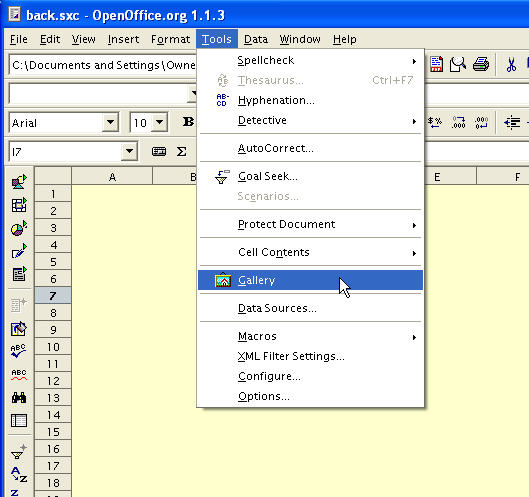Open the font size 10 dropdown
Image resolution: width=529 pixels, height=497 pixels.
[x=160, y=122]
